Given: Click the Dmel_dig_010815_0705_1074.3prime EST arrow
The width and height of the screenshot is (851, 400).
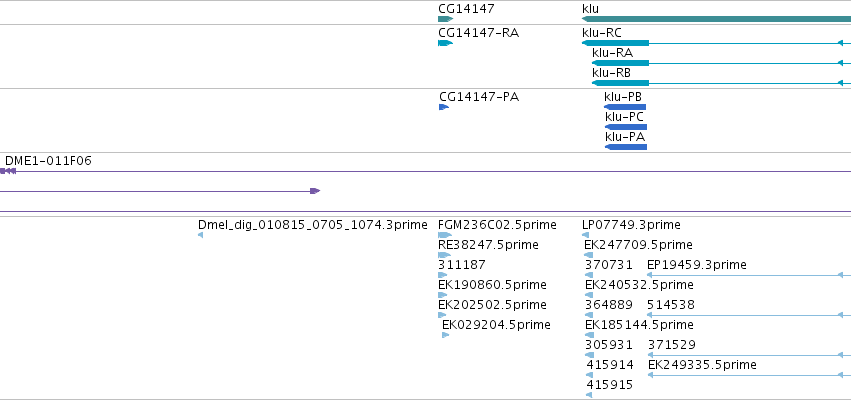Looking at the screenshot, I should click(200, 235).
